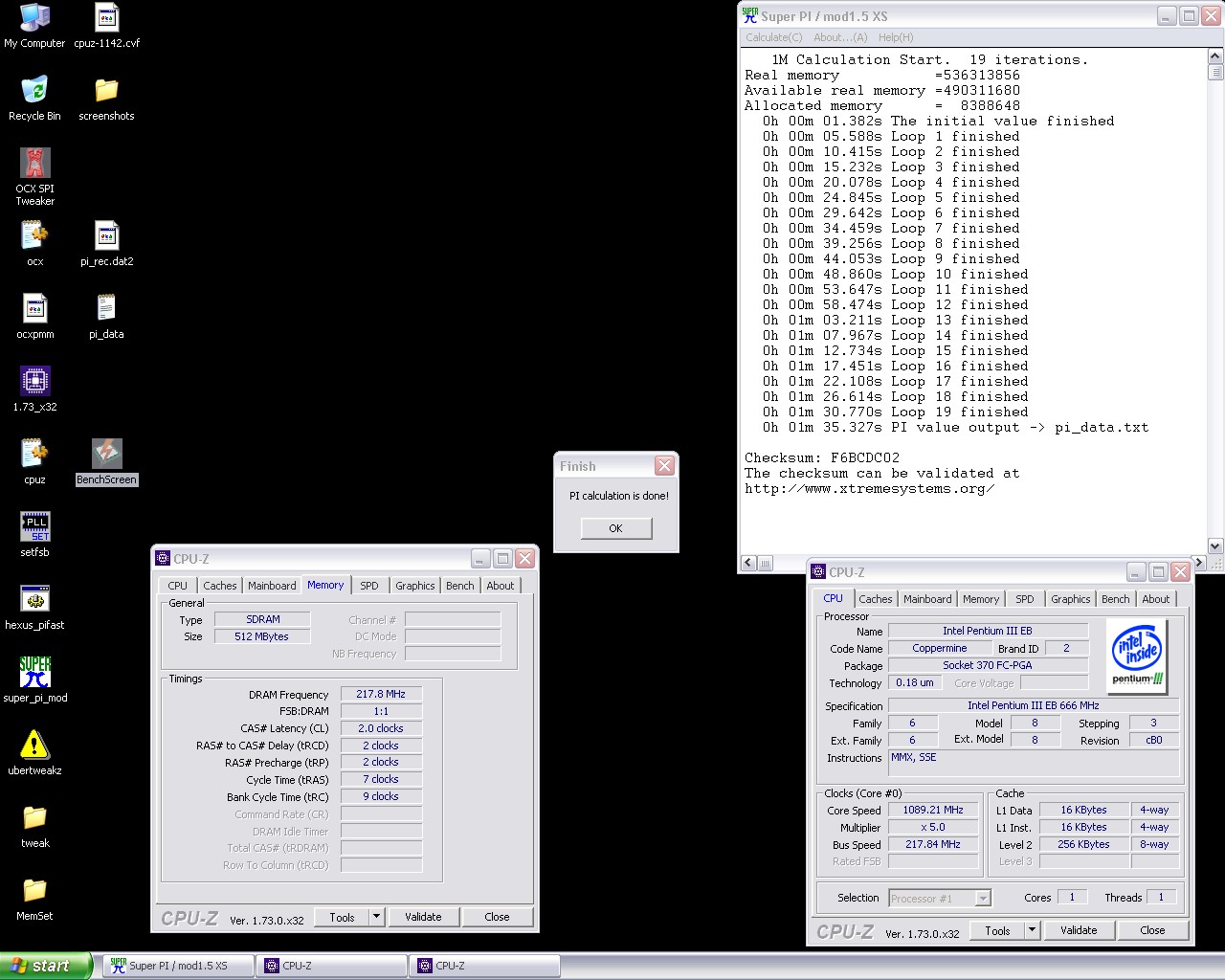The width and height of the screenshot is (1225, 980).
Task: Open the pi_rec.dat2 file icon
Action: (x=106, y=243)
